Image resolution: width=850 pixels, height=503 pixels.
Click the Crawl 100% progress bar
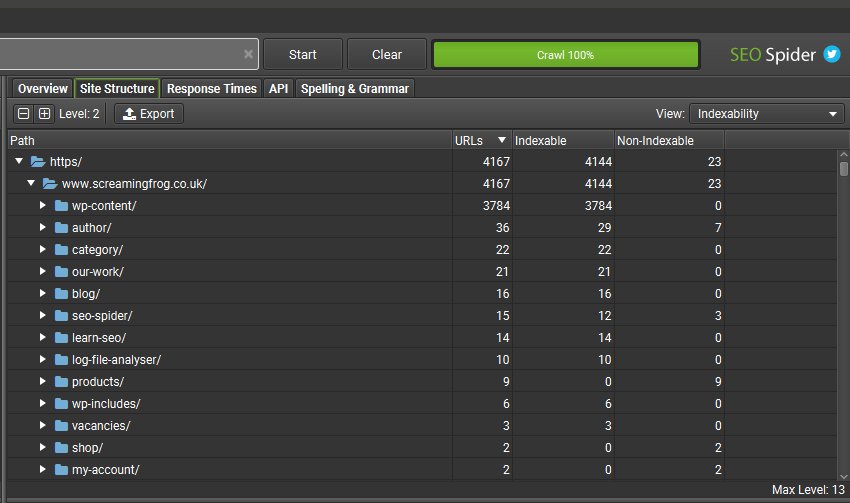(565, 55)
